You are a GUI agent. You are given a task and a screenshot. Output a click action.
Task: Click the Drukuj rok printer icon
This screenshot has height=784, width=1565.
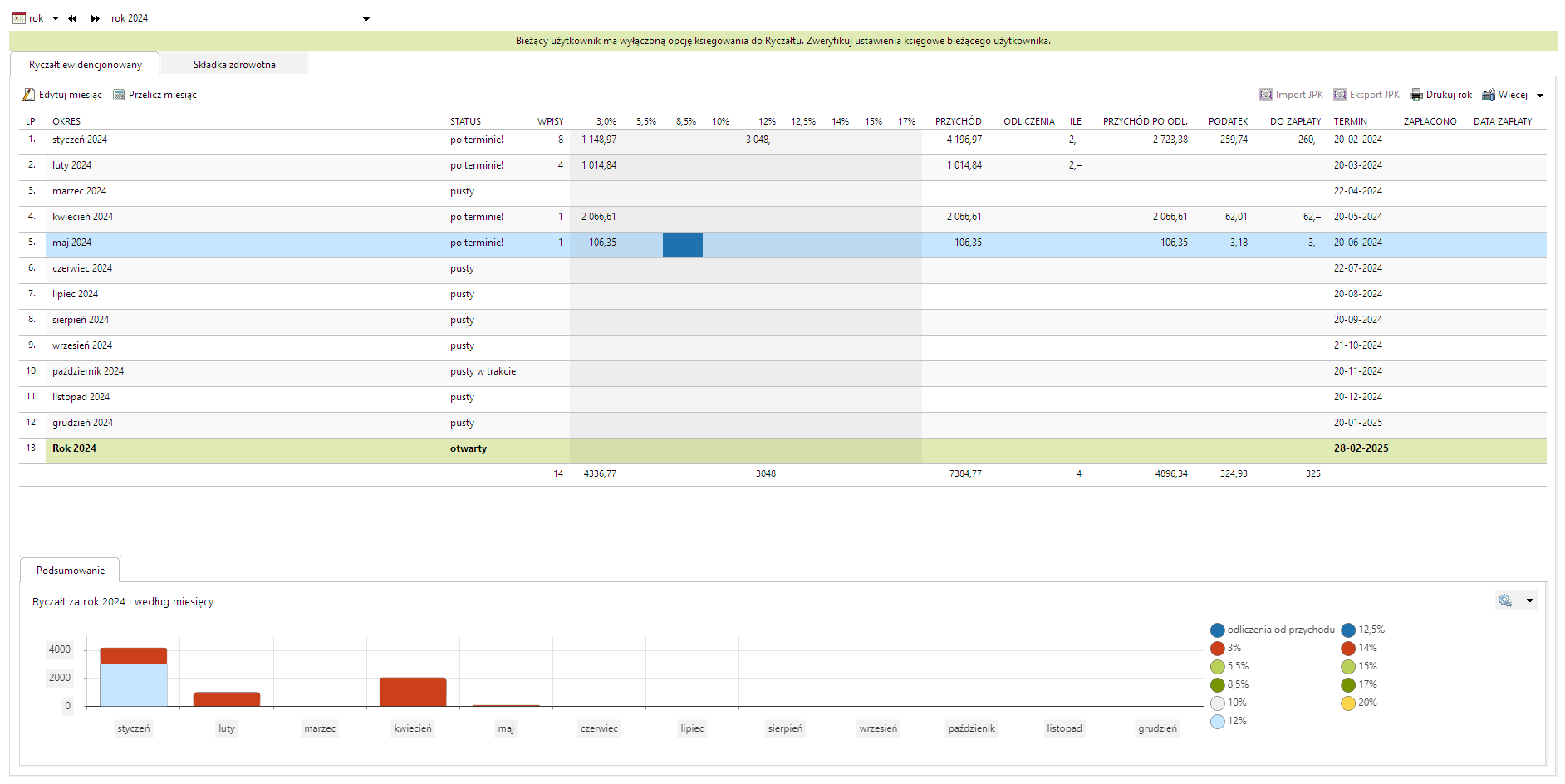1416,95
